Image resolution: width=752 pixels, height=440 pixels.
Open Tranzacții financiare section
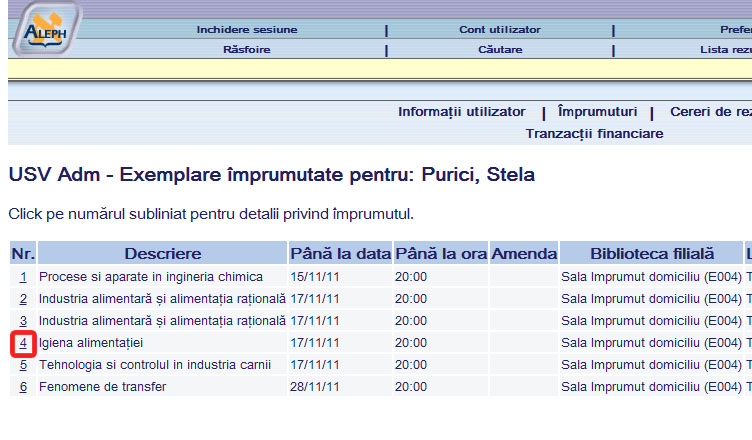[x=594, y=133]
